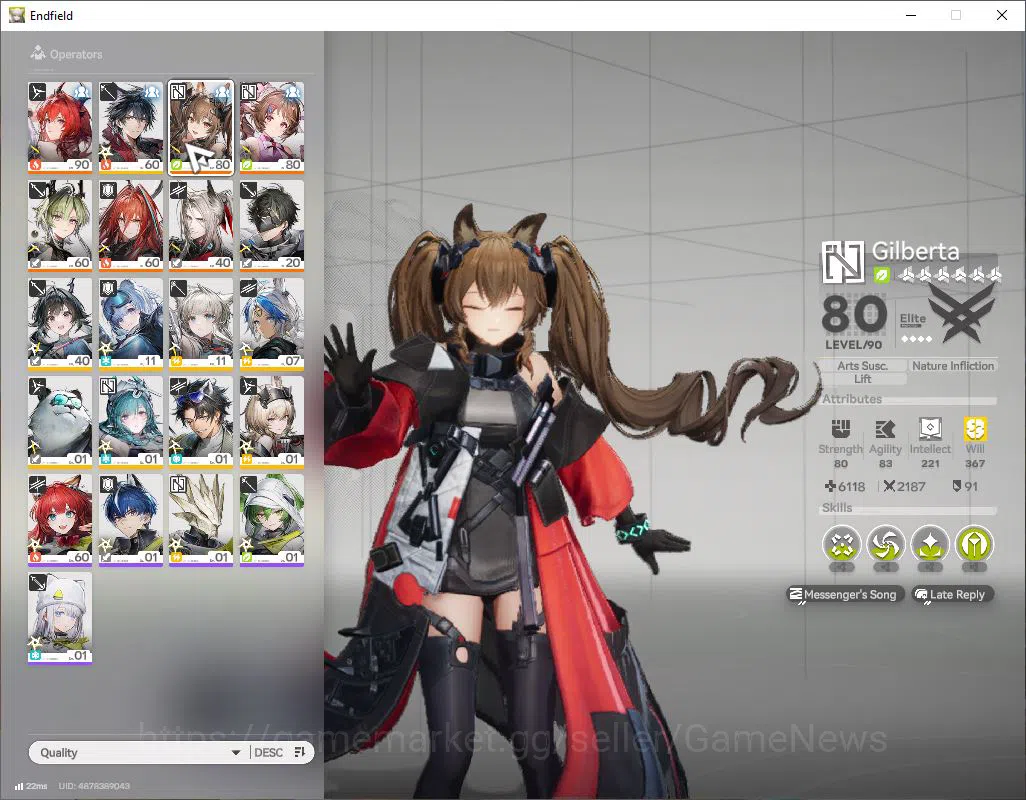This screenshot has height=800, width=1026.
Task: Select the panda operator card
Action: pyautogui.click(x=60, y=421)
